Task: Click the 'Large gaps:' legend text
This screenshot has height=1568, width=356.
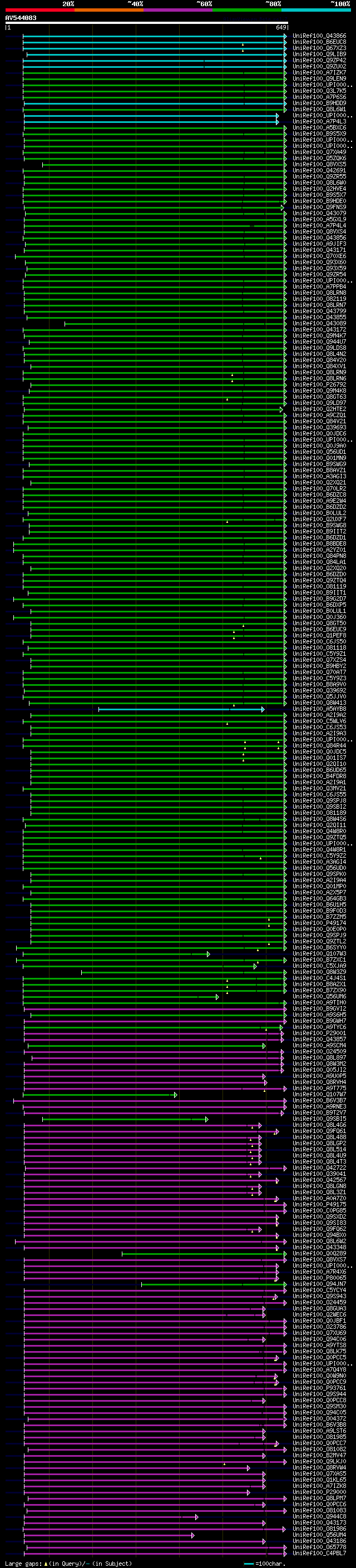Action: (x=24, y=1564)
